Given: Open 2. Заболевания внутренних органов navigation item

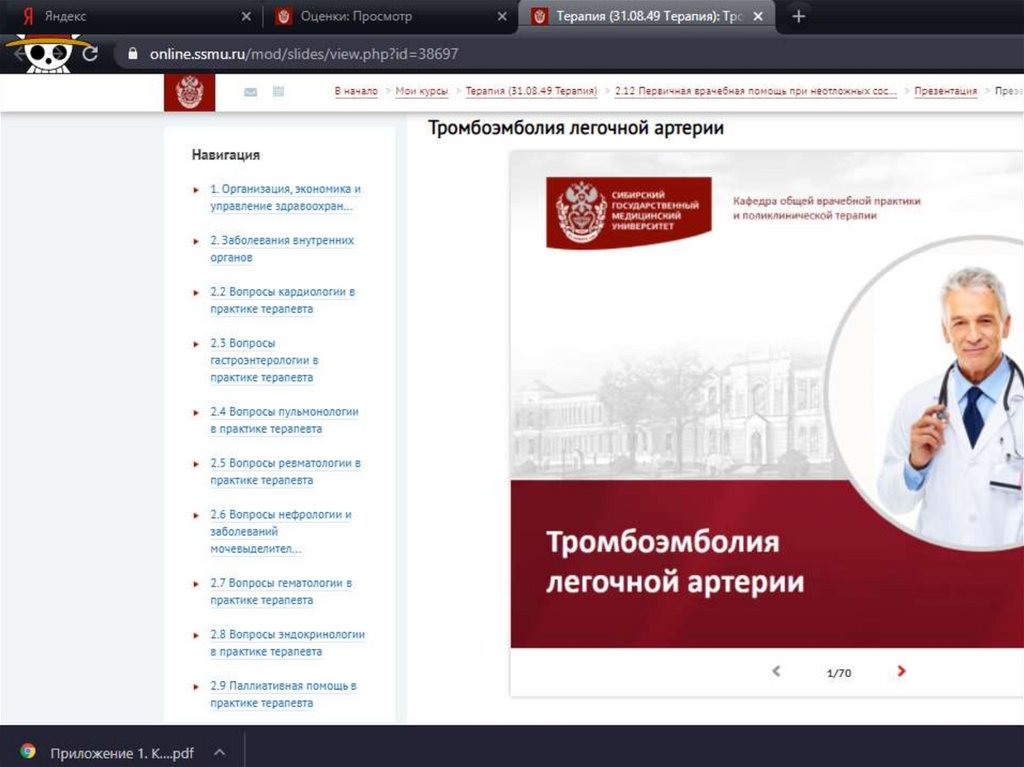Looking at the screenshot, I should click(x=282, y=248).
